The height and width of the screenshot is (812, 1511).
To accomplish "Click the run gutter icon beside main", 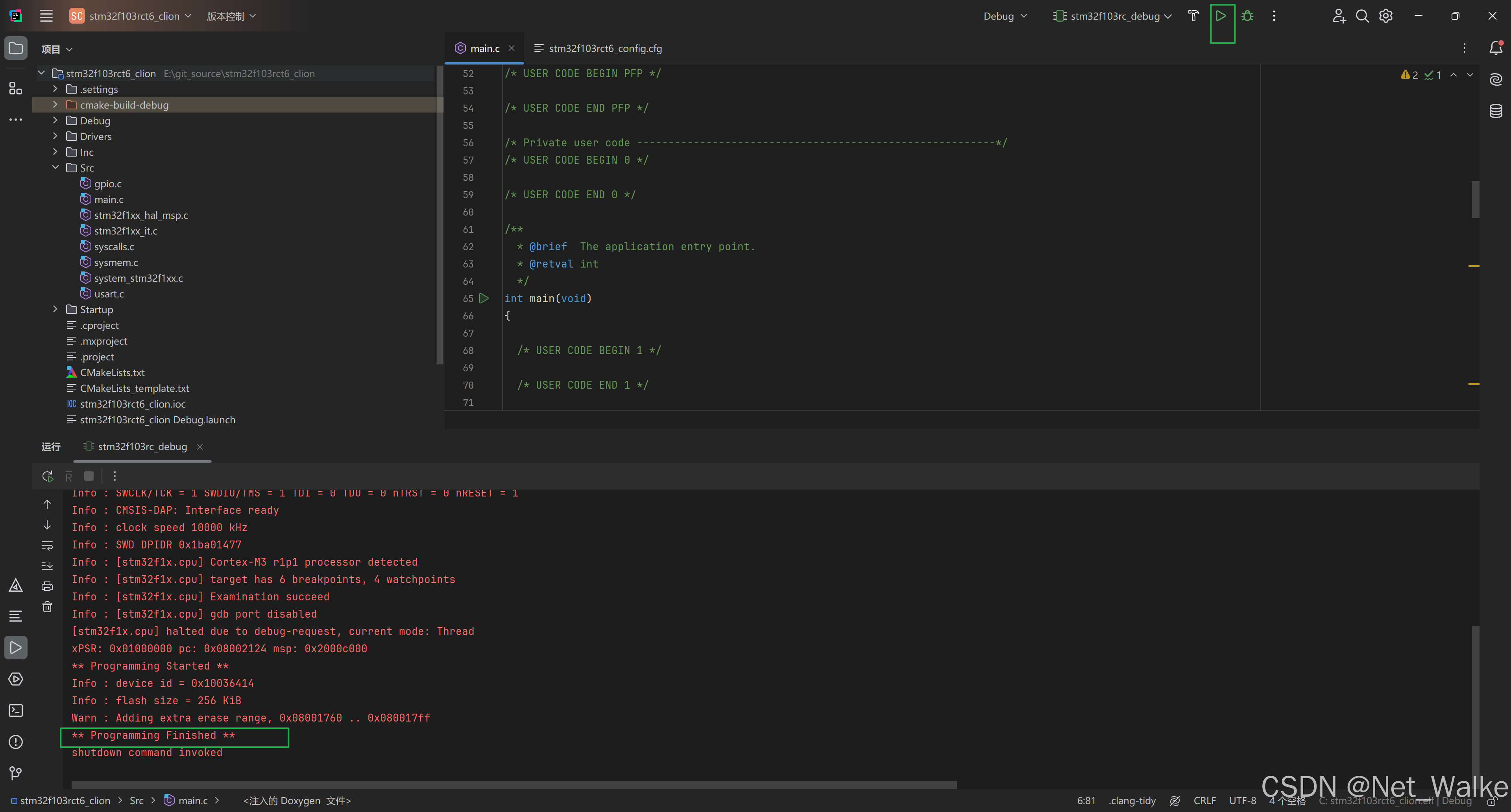I will [484, 299].
